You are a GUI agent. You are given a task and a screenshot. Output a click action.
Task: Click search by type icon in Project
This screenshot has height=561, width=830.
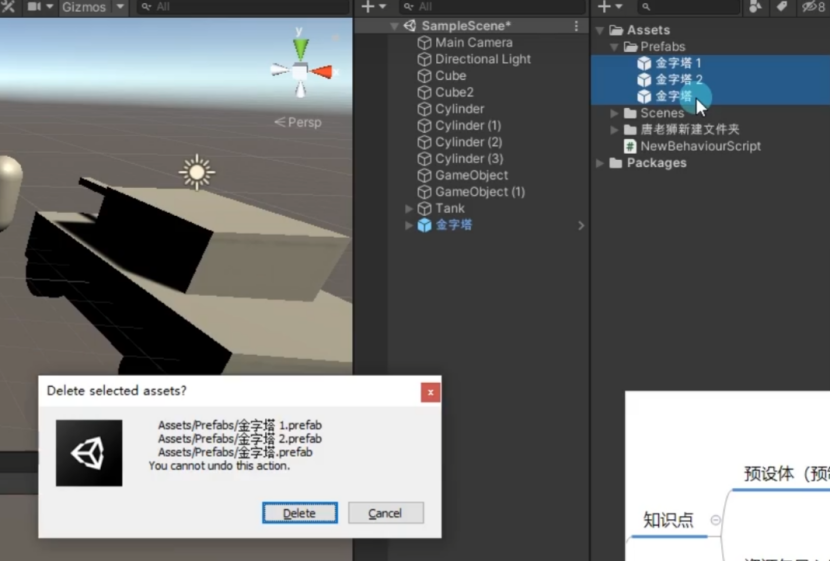(x=755, y=6)
